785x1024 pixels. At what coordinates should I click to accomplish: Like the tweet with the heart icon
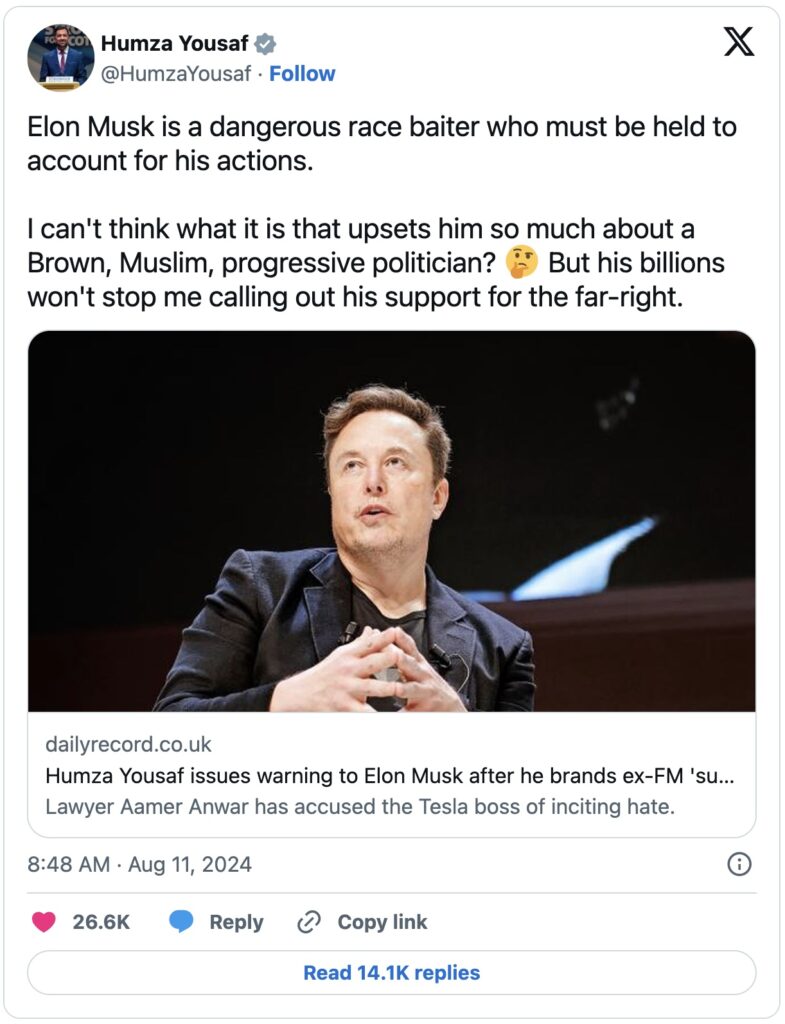click(x=44, y=922)
